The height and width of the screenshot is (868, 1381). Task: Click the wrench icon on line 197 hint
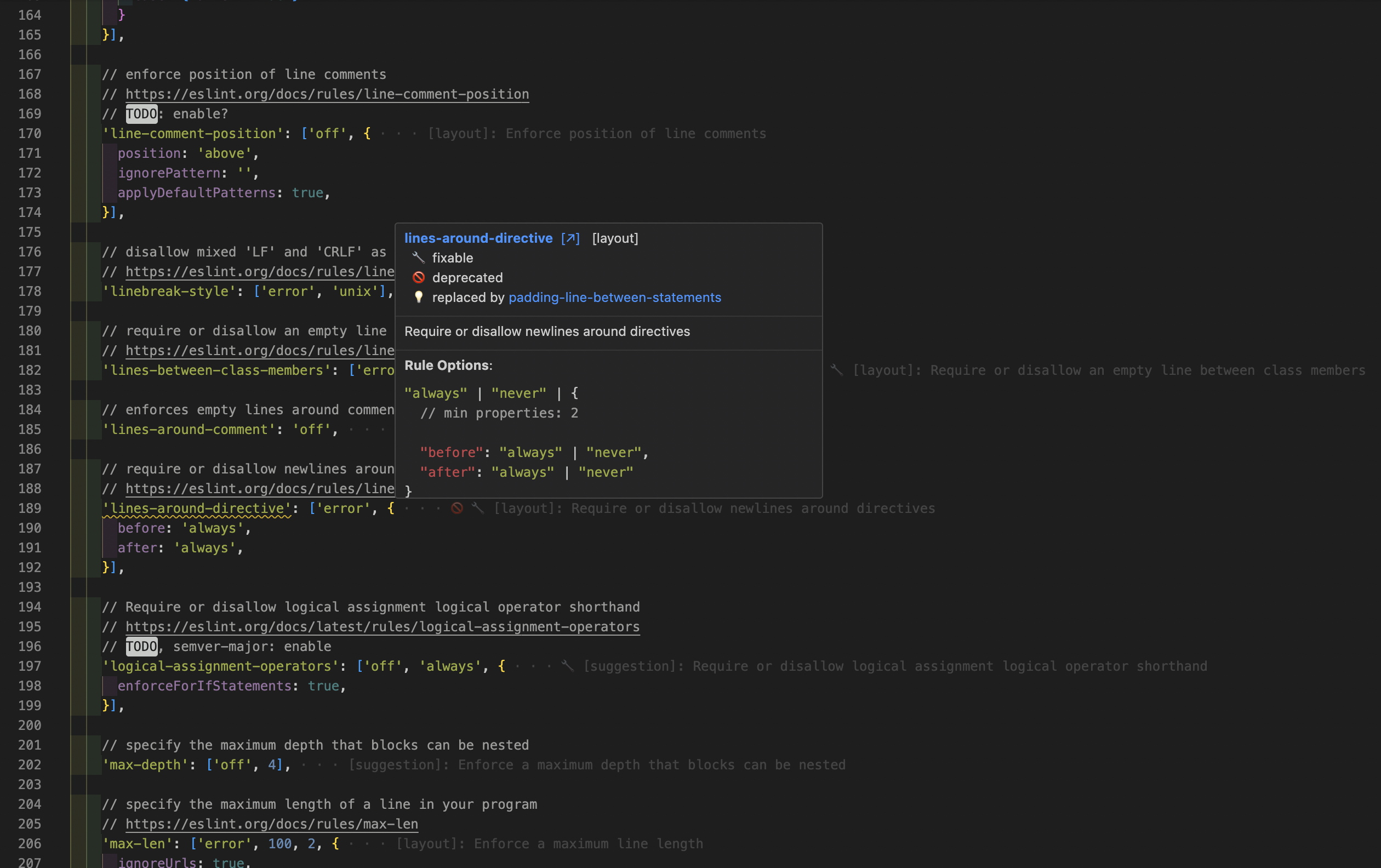coord(567,666)
